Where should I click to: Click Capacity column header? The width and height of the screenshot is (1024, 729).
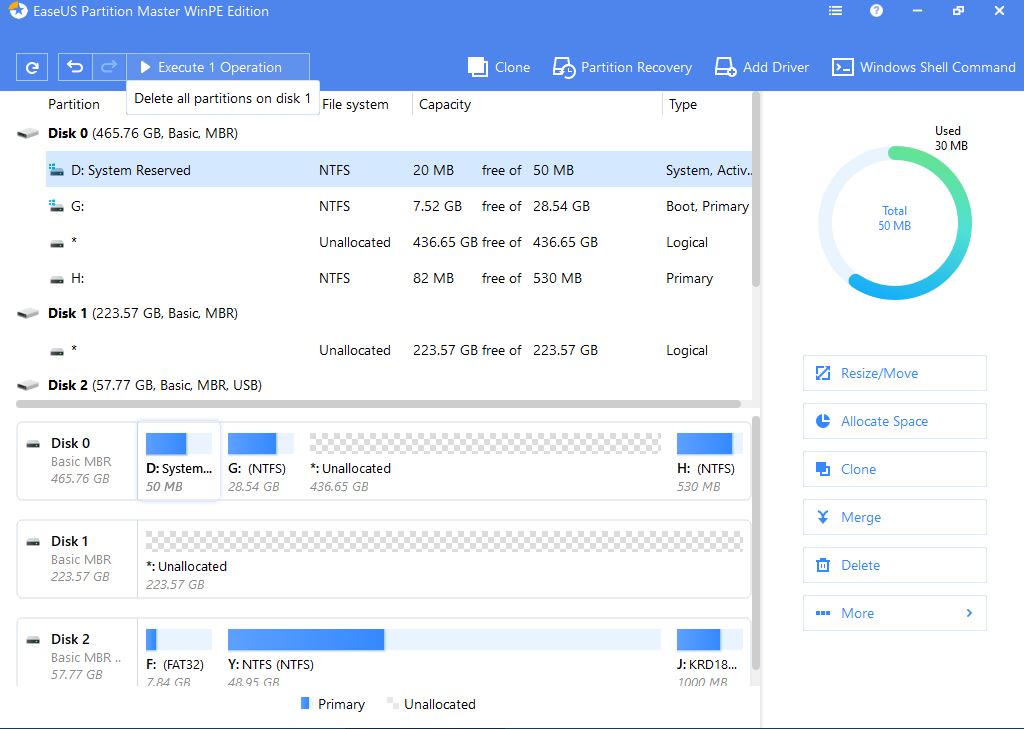pos(445,104)
